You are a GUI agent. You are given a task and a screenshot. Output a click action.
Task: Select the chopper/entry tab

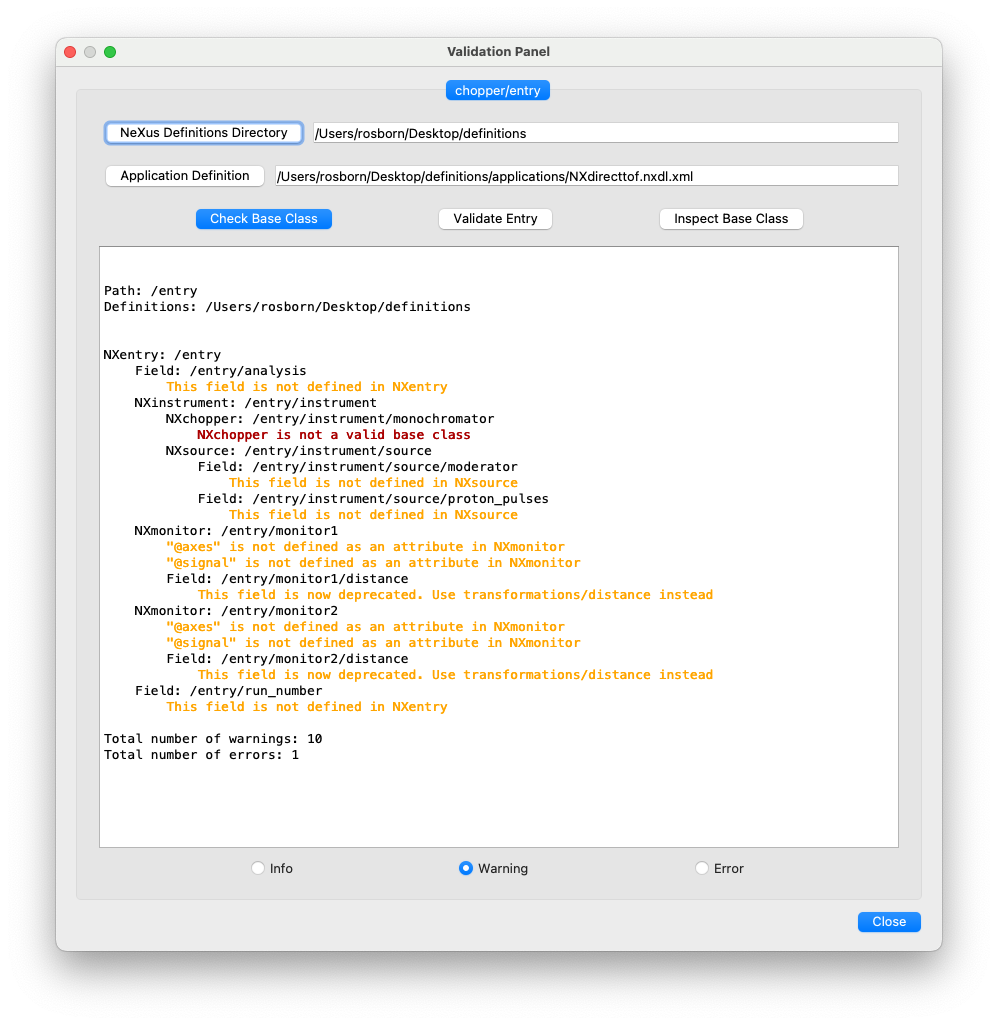[497, 91]
